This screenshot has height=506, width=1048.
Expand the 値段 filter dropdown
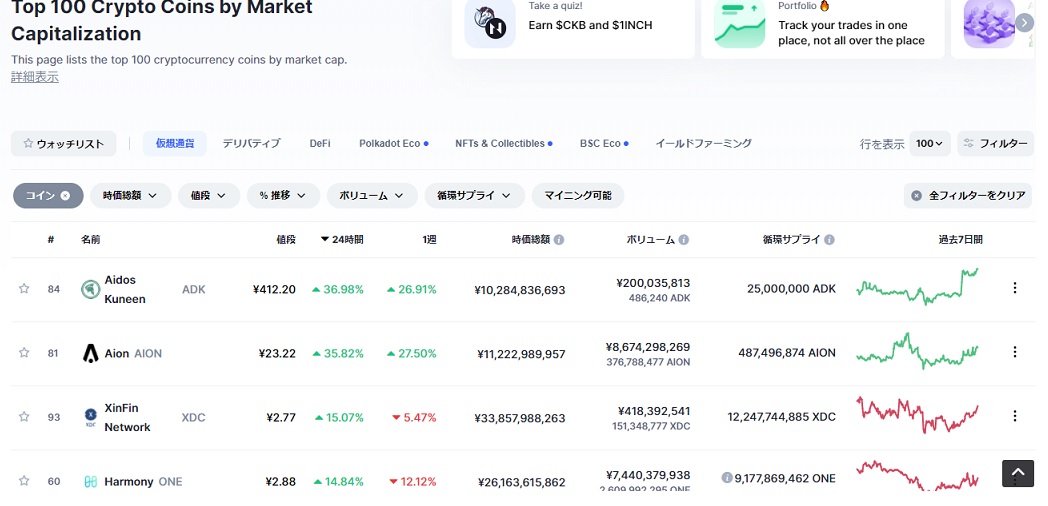[209, 196]
